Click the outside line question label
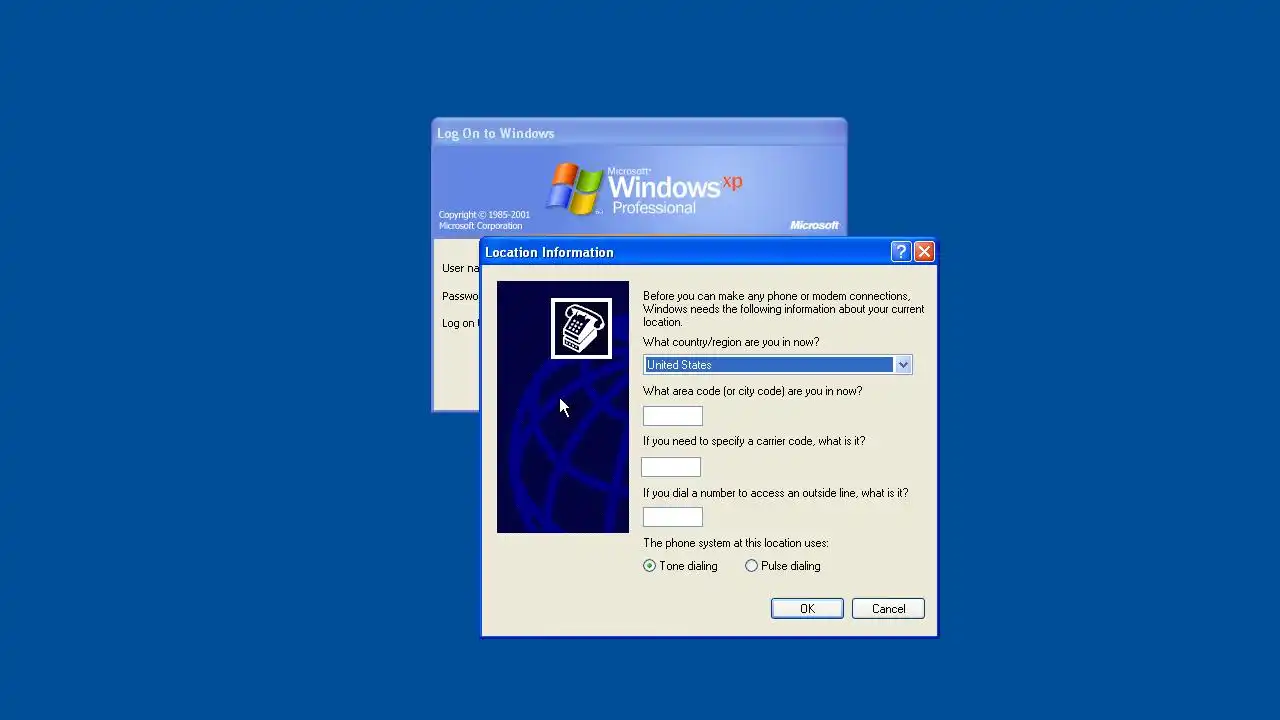 click(x=775, y=493)
